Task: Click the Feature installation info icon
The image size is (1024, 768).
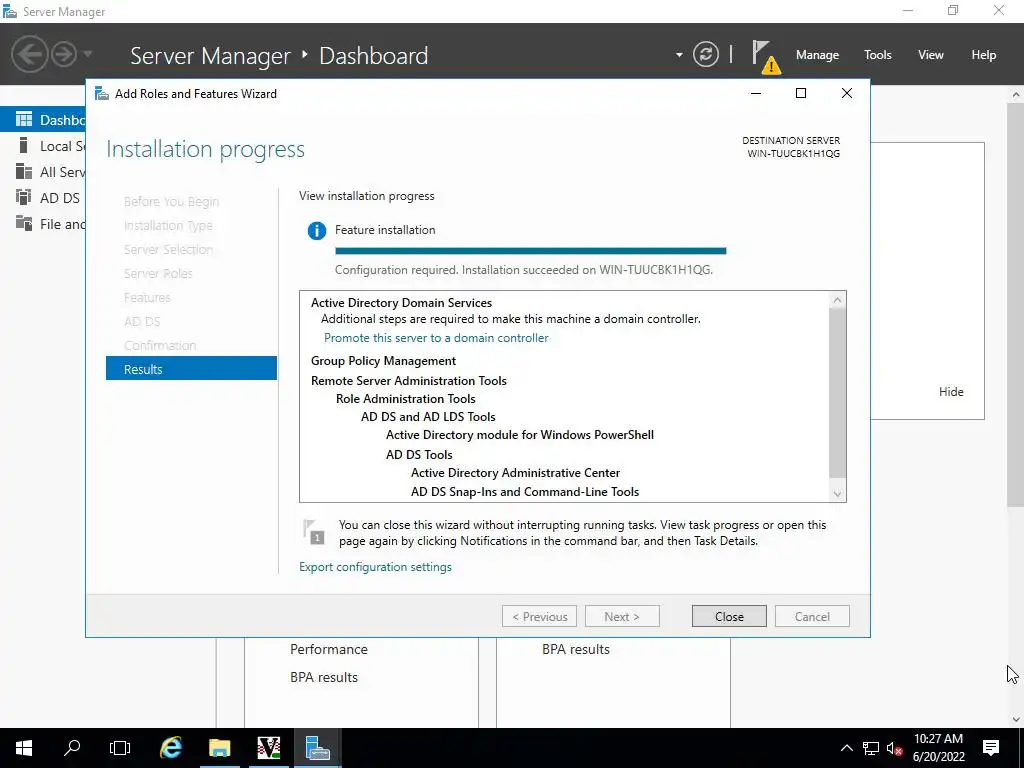Action: click(x=317, y=231)
